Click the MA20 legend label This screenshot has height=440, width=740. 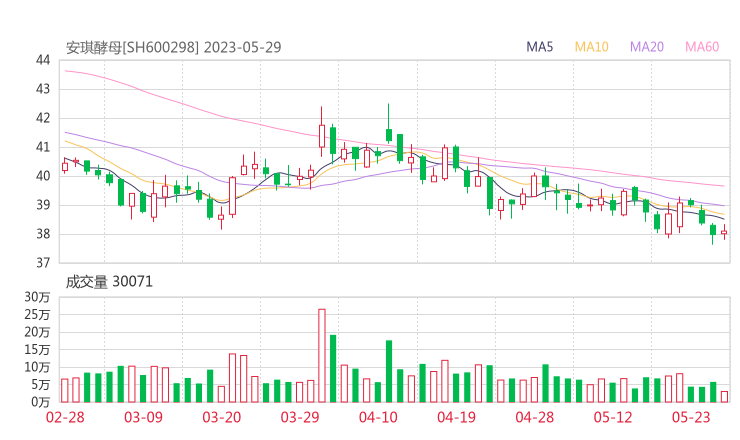click(x=647, y=47)
